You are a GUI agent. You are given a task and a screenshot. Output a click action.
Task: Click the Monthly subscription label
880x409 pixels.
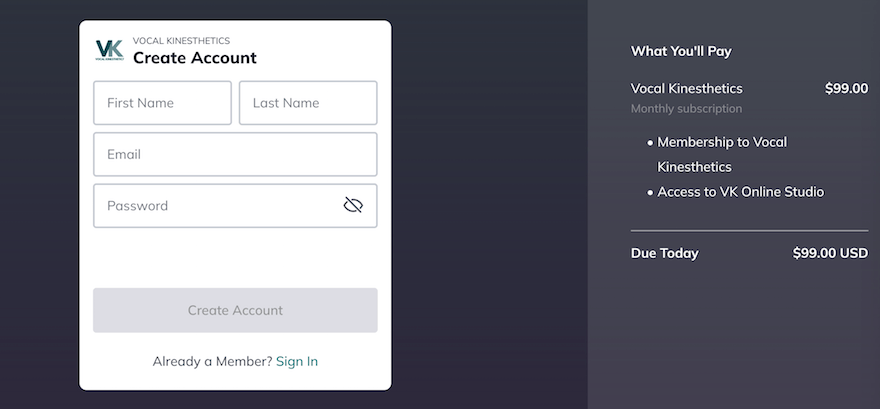tap(686, 109)
